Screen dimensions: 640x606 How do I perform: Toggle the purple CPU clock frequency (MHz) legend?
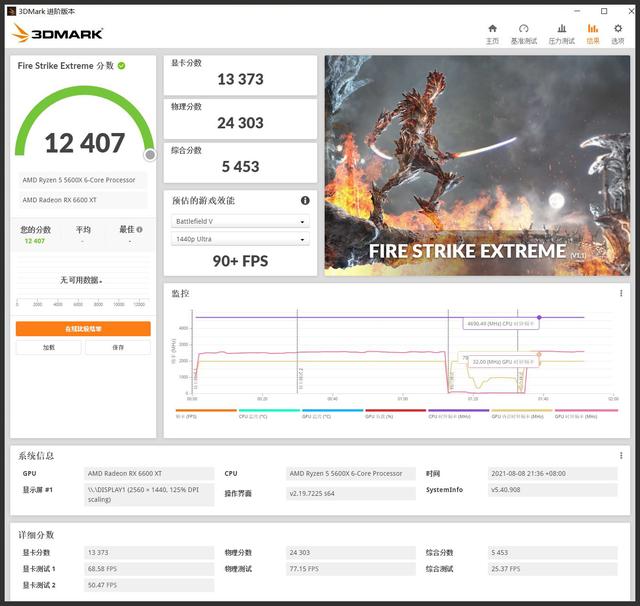click(459, 414)
